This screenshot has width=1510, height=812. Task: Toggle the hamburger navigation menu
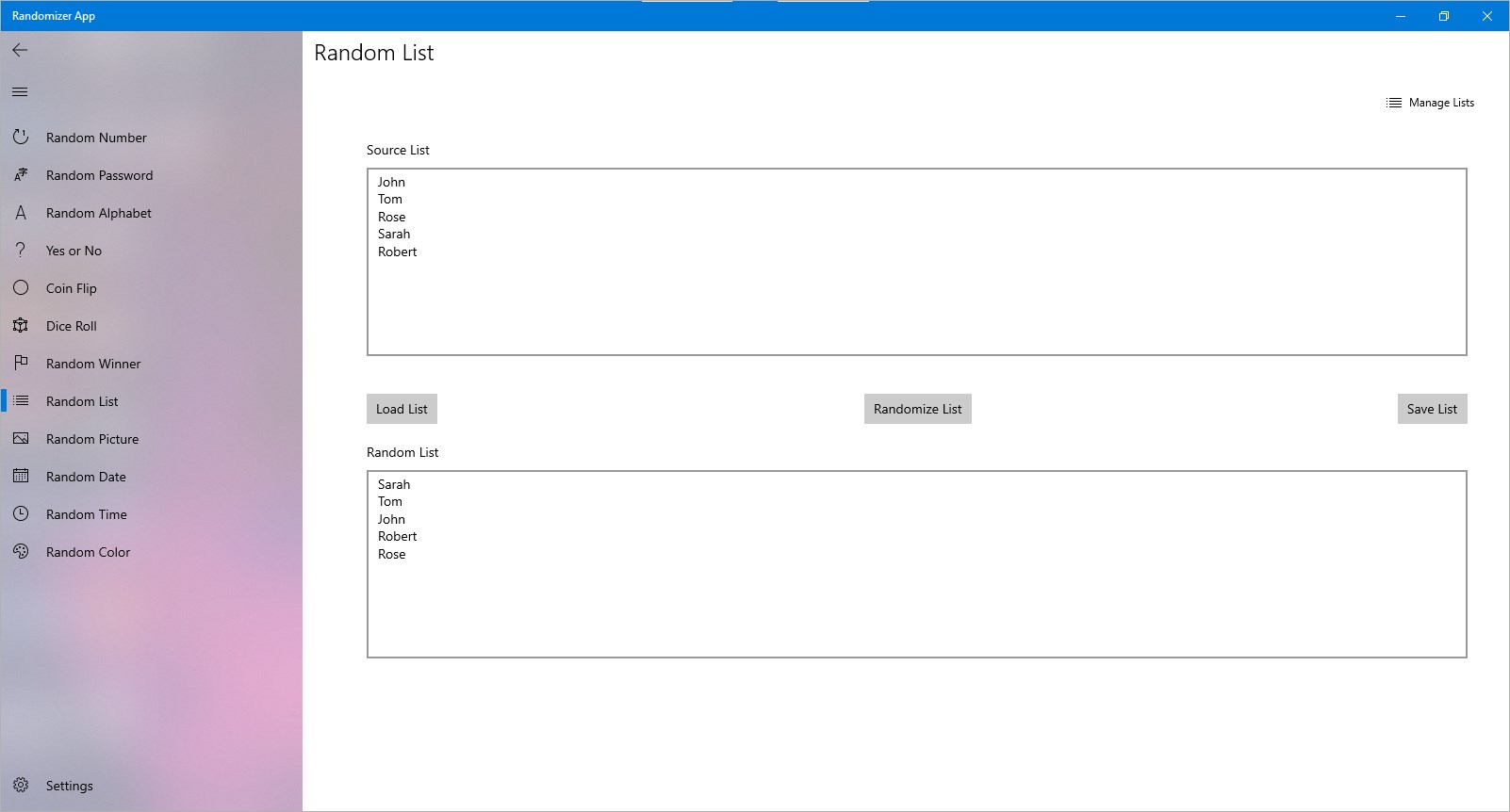point(20,91)
